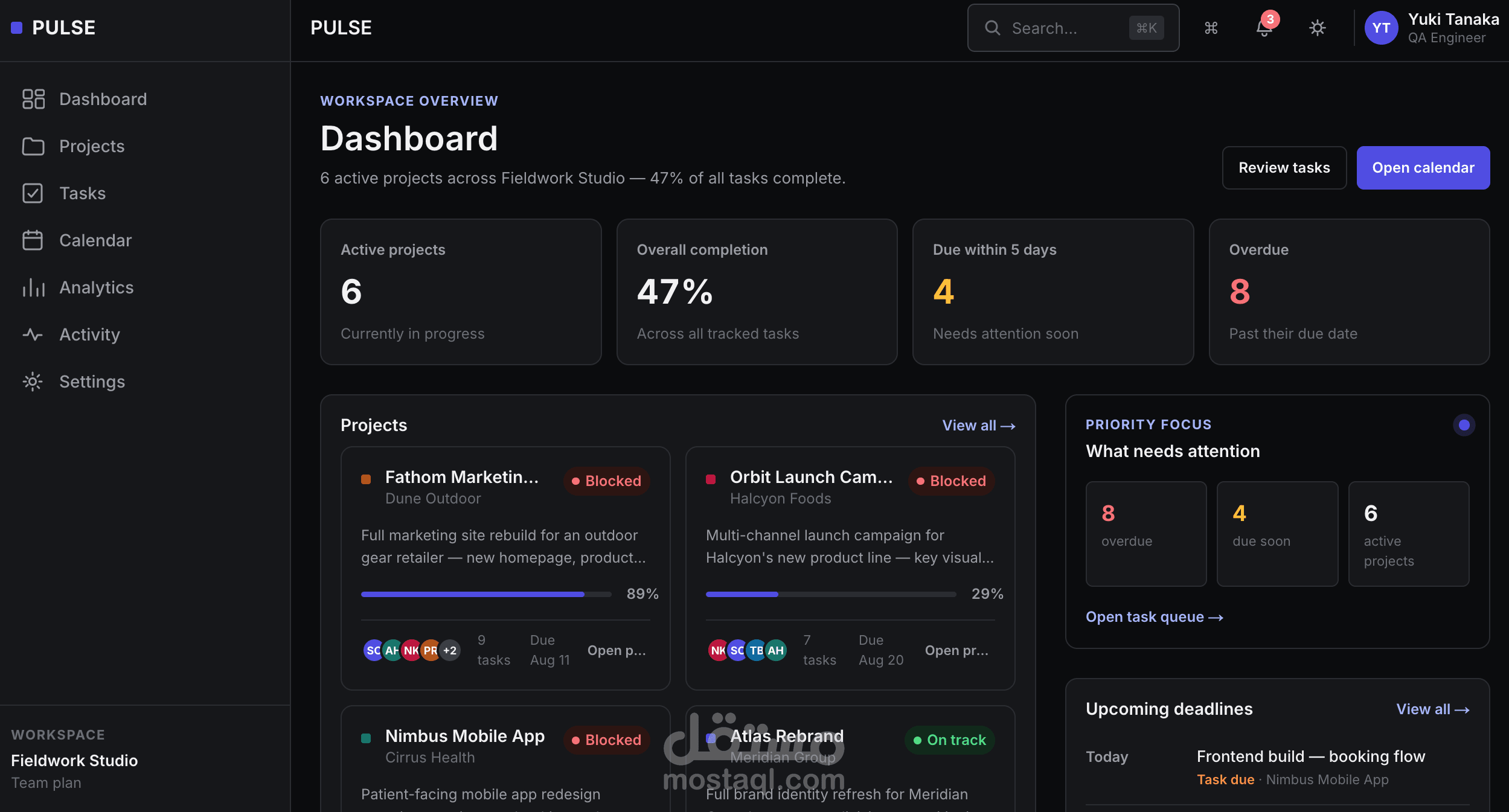The height and width of the screenshot is (812, 1509).
Task: Click the Fathom Marketing 89% progress bar
Action: pyautogui.click(x=486, y=594)
